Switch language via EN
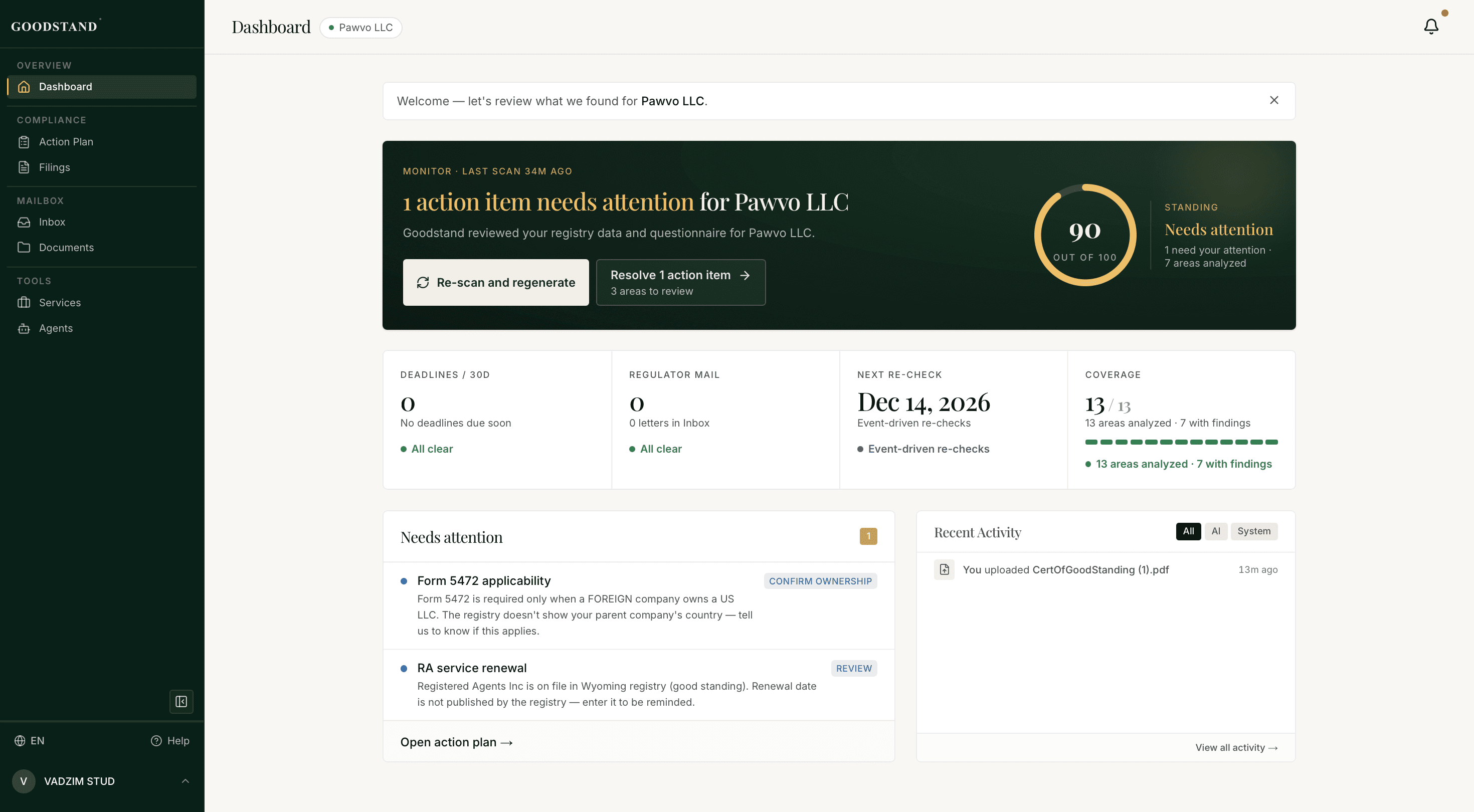 coord(30,740)
